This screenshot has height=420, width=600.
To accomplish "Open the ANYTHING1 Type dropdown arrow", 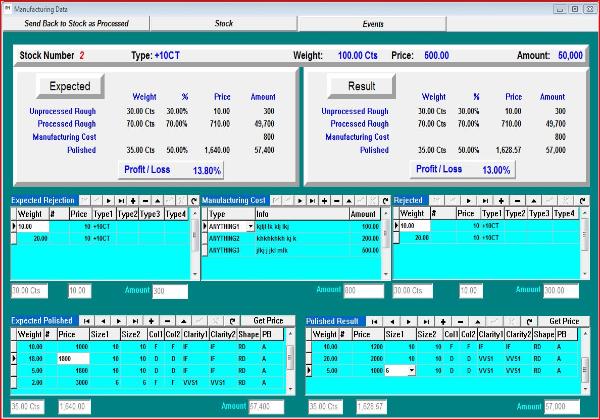I will [250, 227].
